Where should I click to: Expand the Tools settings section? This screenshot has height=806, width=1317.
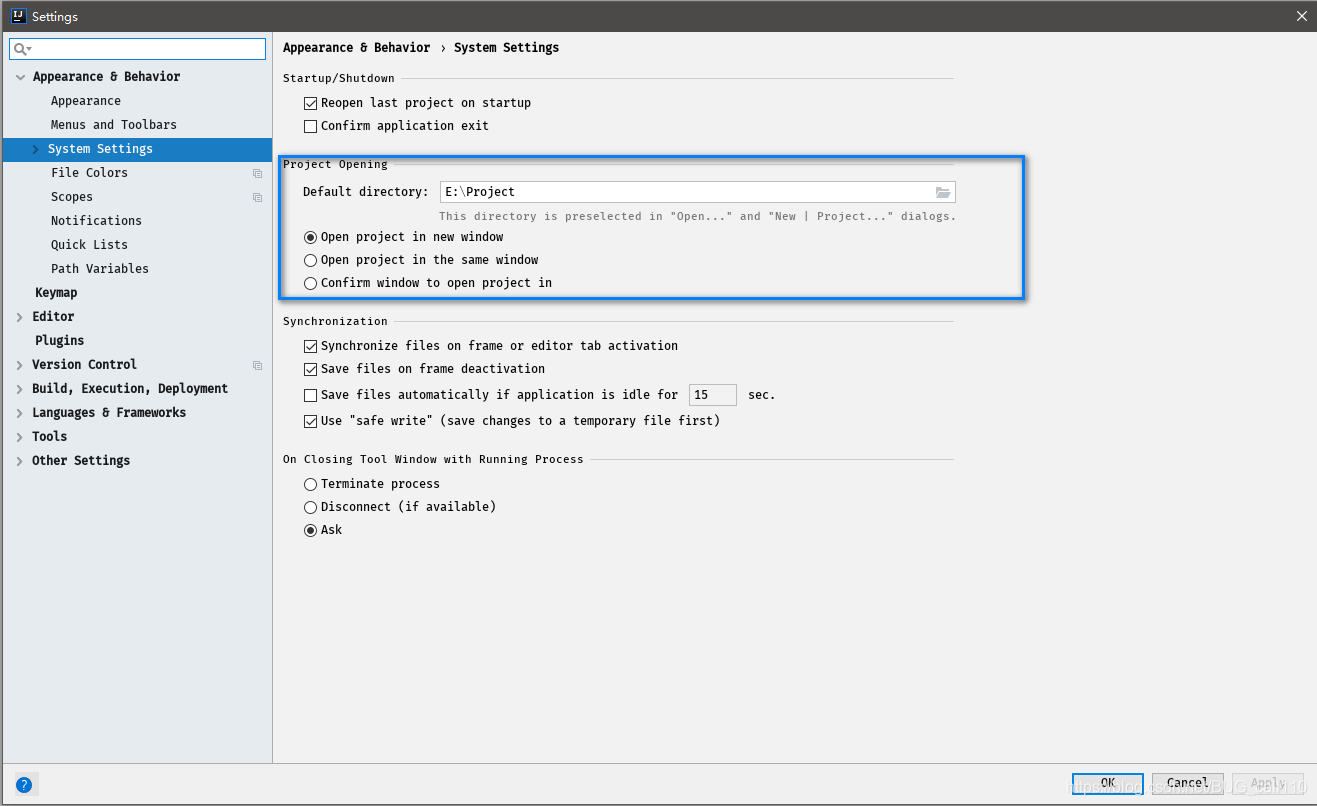click(x=19, y=436)
